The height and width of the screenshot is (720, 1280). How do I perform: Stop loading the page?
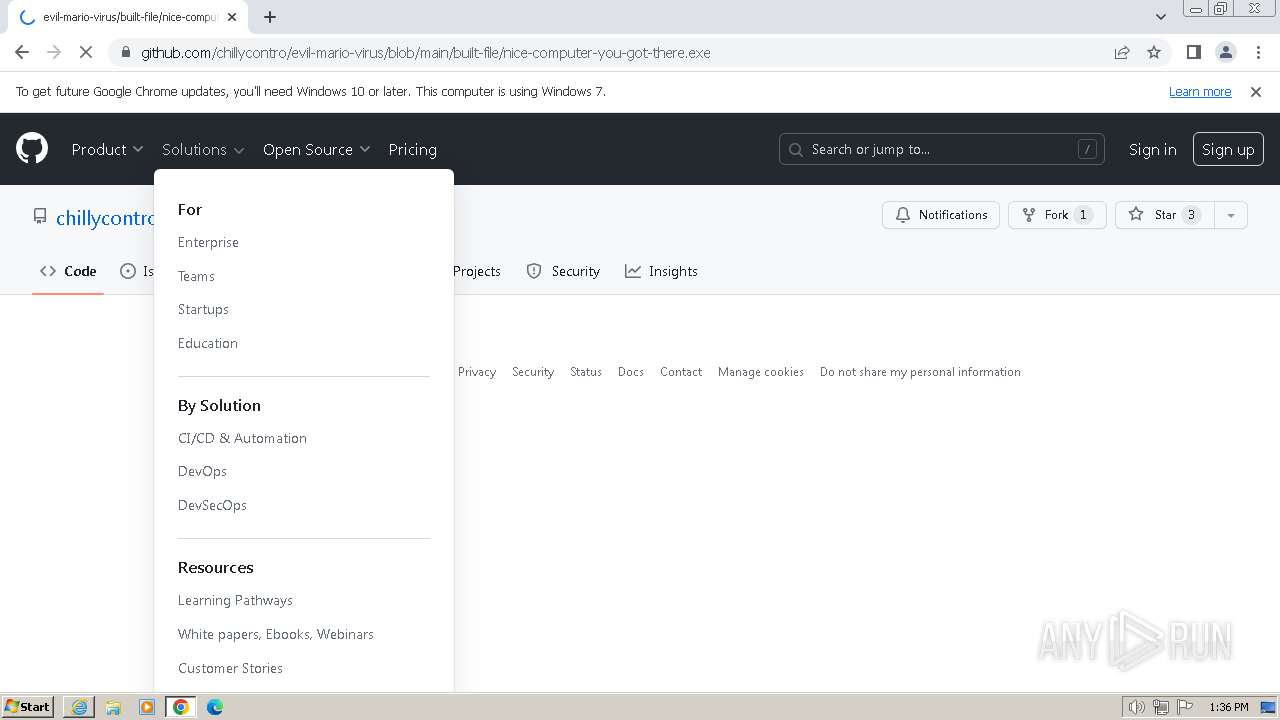[86, 52]
